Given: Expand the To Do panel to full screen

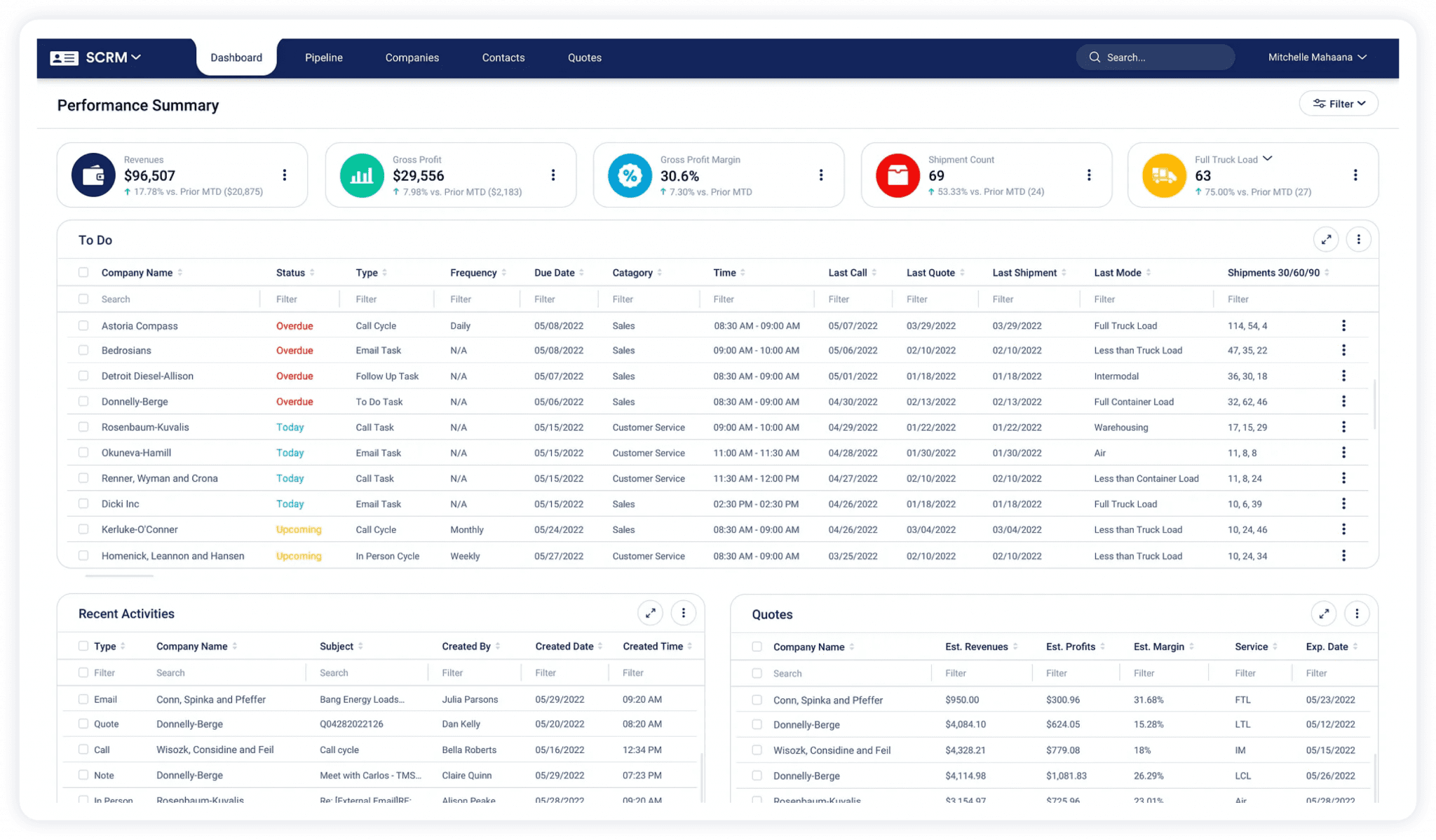Looking at the screenshot, I should click(x=1325, y=239).
